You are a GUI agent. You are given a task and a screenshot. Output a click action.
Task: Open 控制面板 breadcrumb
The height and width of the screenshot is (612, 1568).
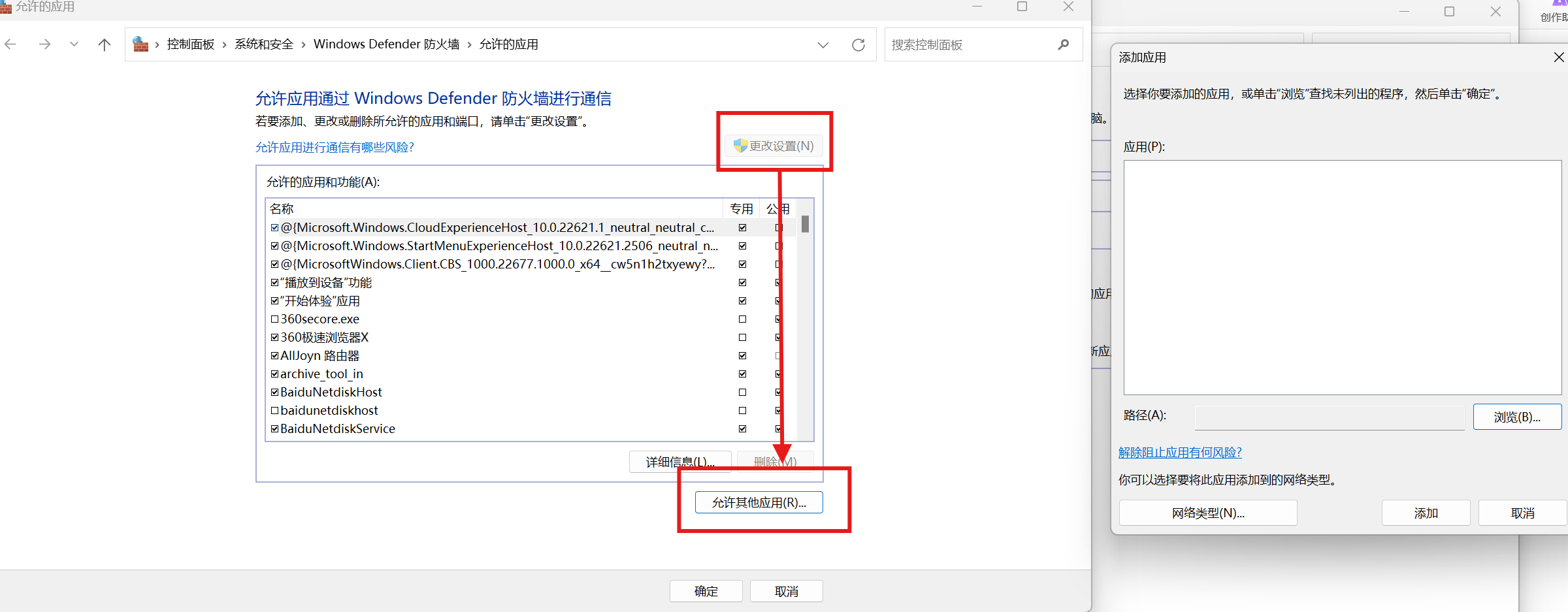[x=191, y=44]
